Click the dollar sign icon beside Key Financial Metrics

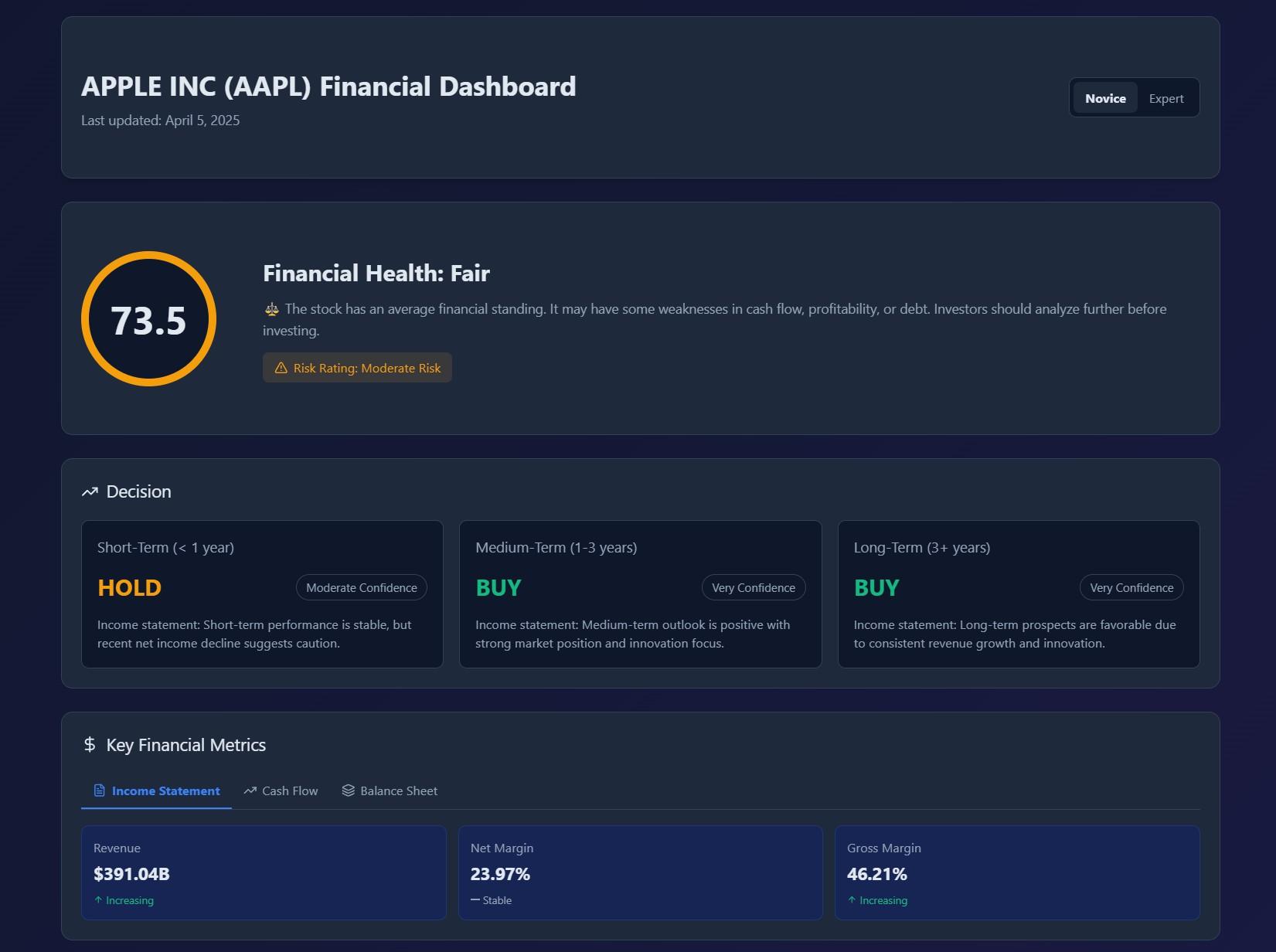pyautogui.click(x=90, y=745)
